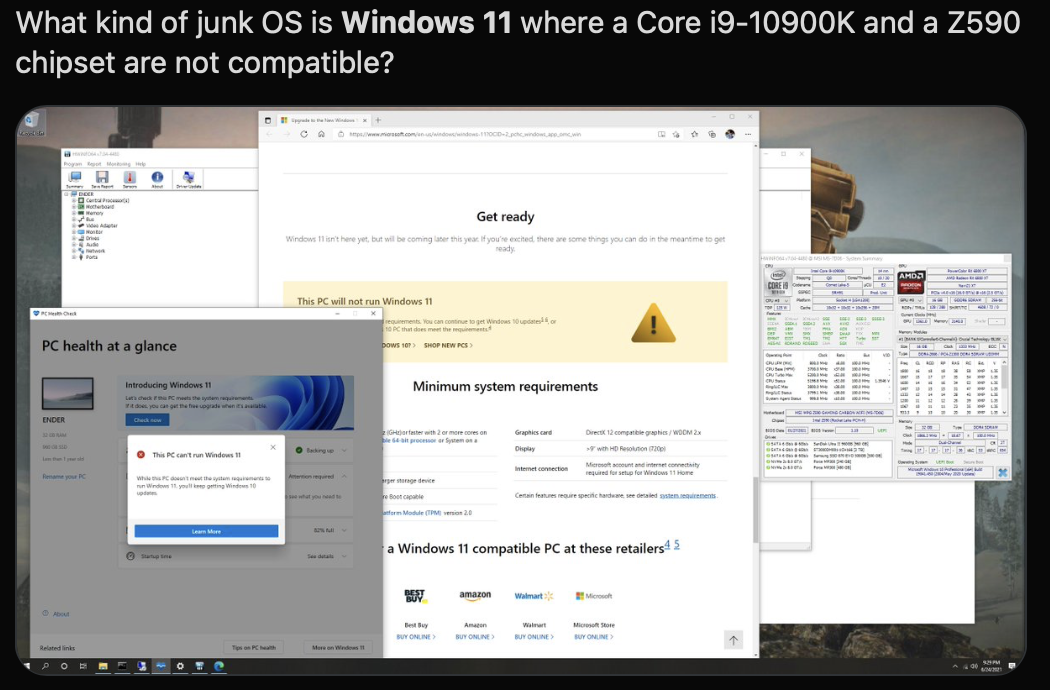
Task: Open the Help menu in HWiNFO
Action: (x=141, y=164)
